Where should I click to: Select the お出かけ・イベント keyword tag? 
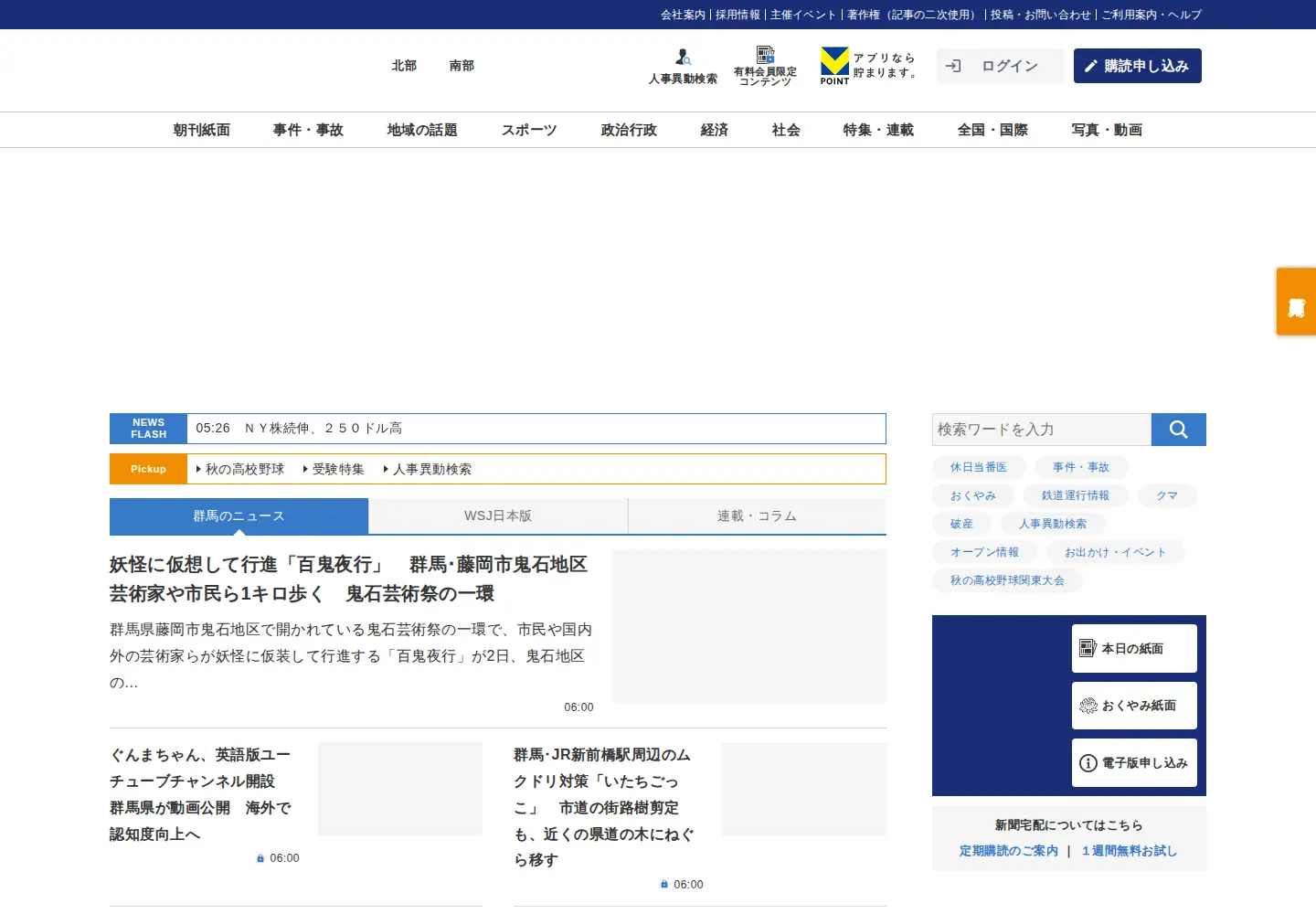click(1116, 552)
